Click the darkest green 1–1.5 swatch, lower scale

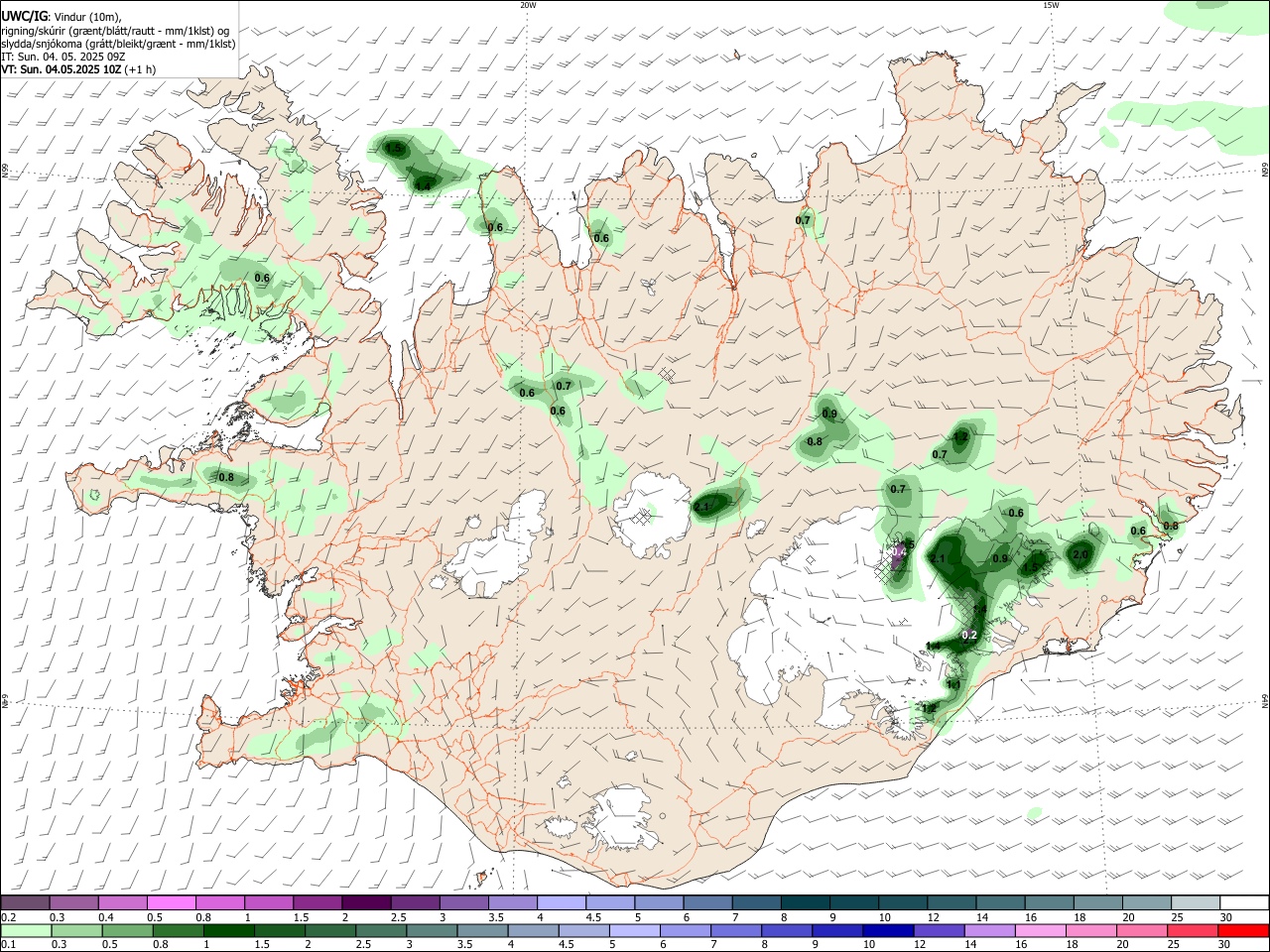click(x=228, y=931)
